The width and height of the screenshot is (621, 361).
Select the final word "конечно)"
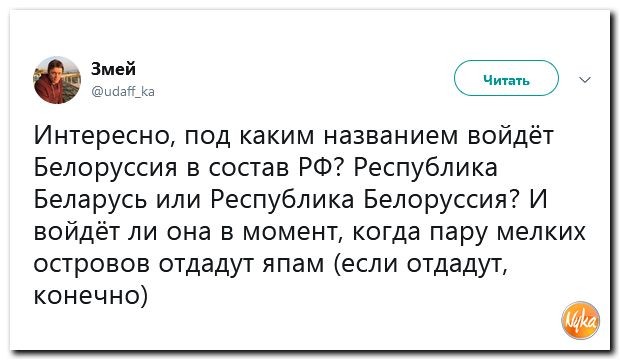[x=91, y=296]
